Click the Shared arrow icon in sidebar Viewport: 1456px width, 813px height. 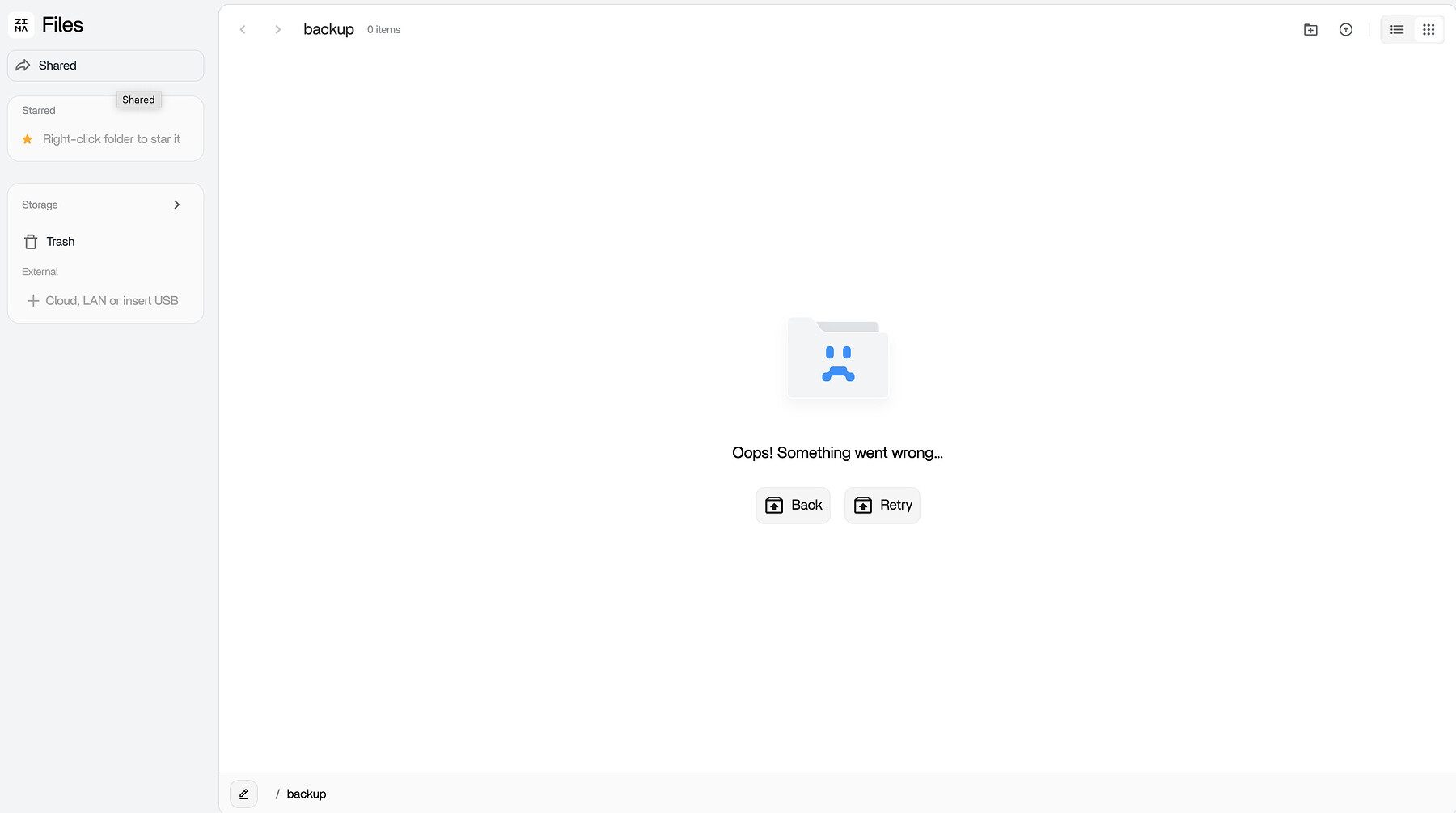[23, 66]
